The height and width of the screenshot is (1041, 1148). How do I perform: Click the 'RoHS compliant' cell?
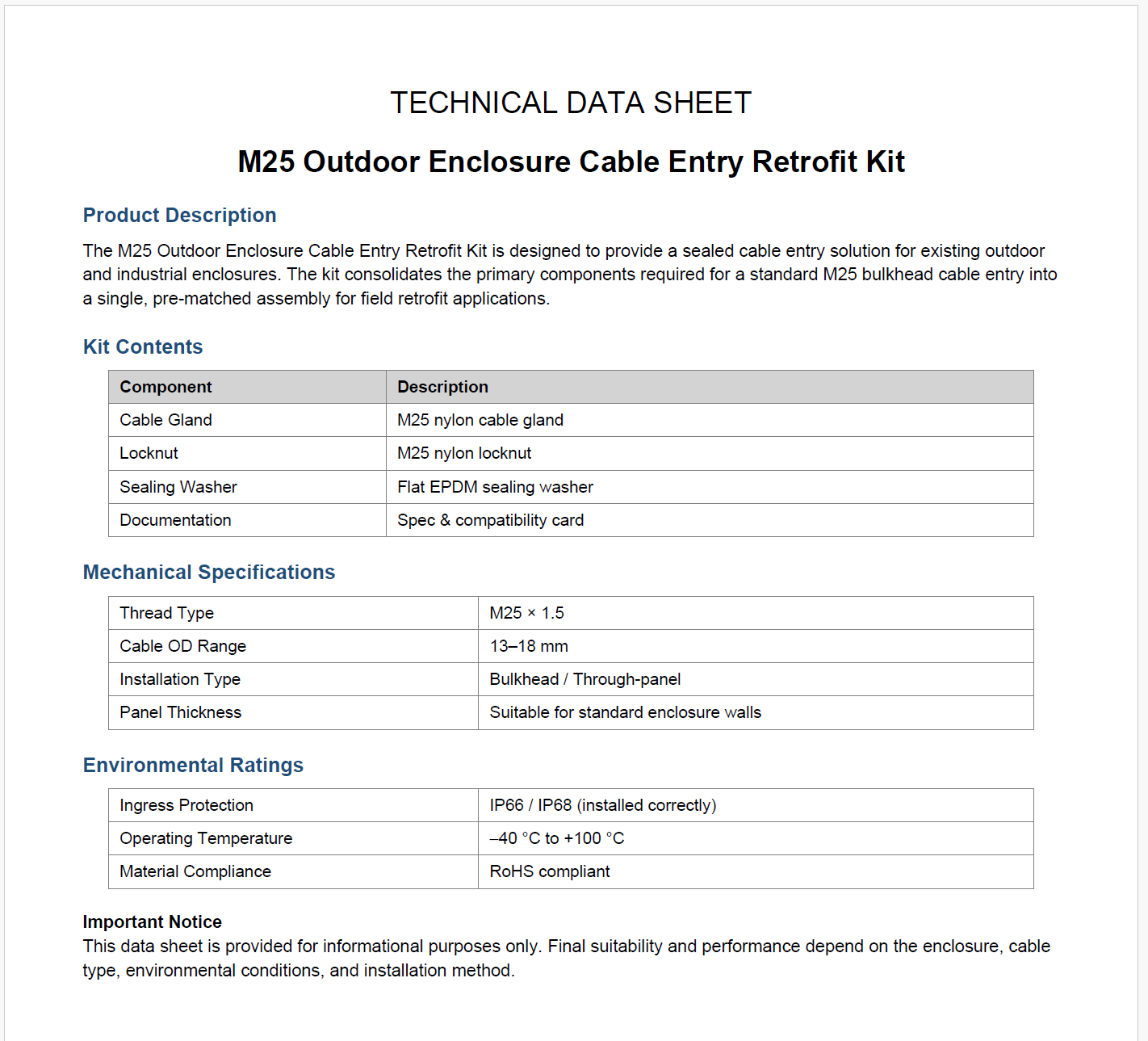coord(549,871)
